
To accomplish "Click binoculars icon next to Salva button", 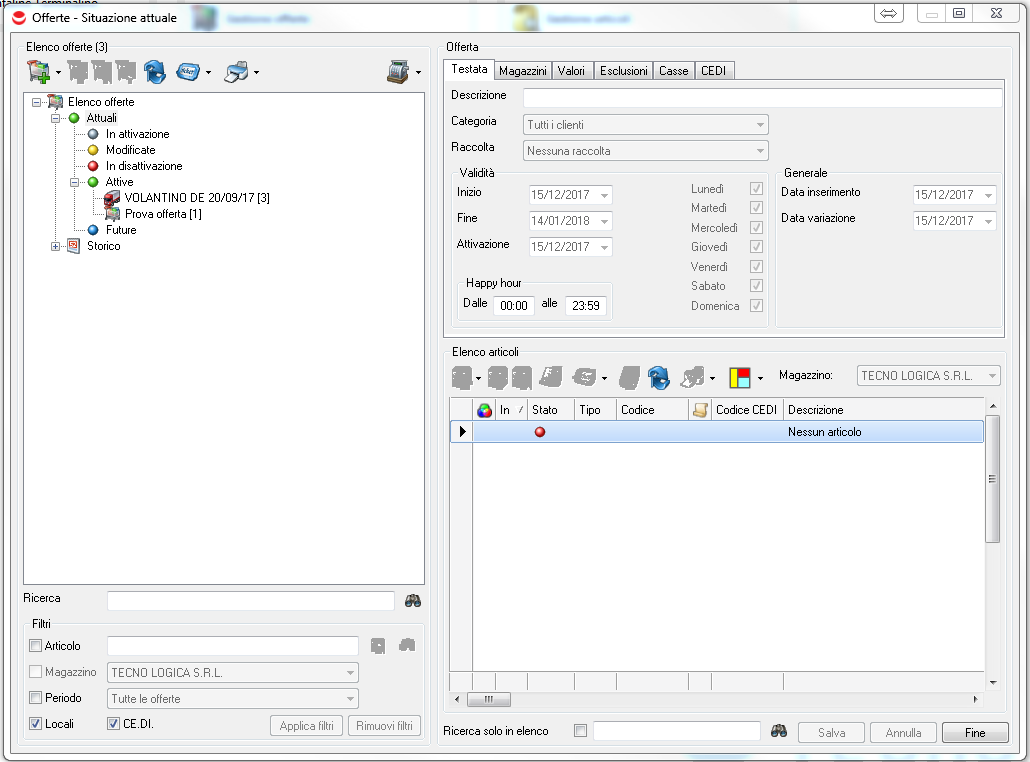I will pos(779,732).
